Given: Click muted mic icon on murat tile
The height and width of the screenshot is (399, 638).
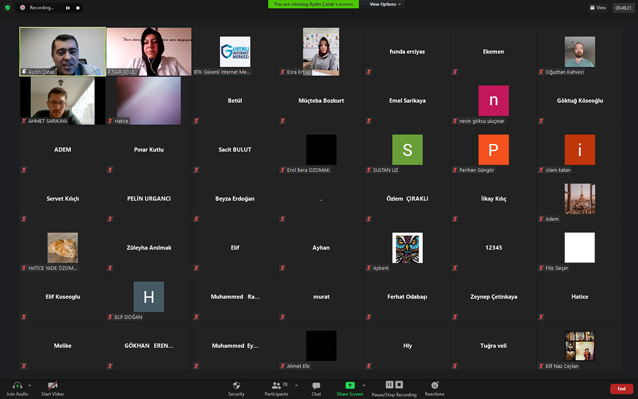Looking at the screenshot, I should 282,317.
